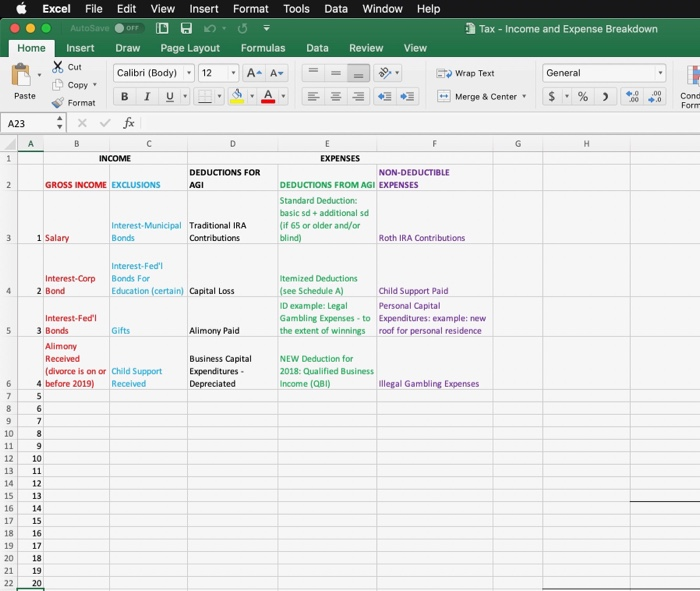Click the Paste clipboard icon
The height and width of the screenshot is (591, 700).
[x=21, y=75]
